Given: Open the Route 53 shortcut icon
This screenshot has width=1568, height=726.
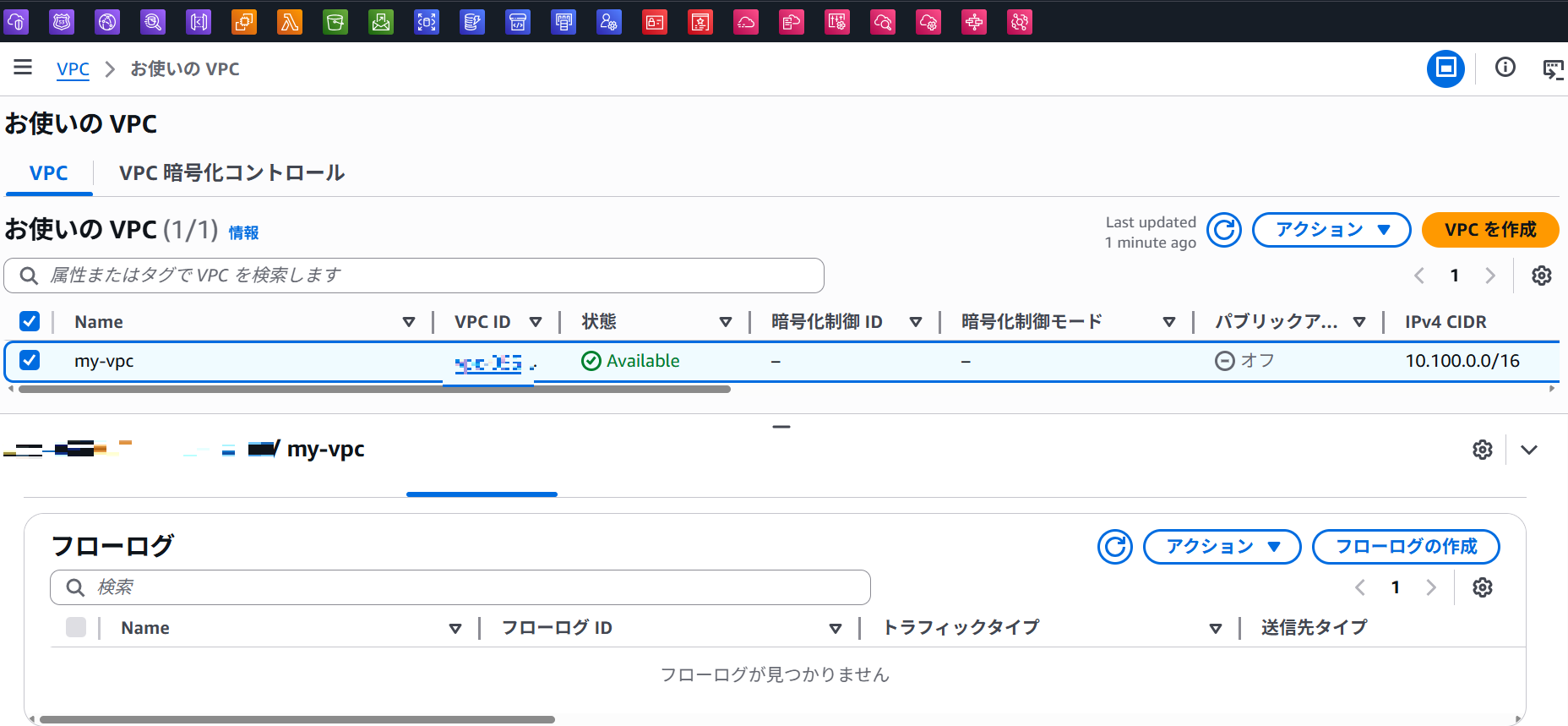Looking at the screenshot, I should tap(62, 22).
